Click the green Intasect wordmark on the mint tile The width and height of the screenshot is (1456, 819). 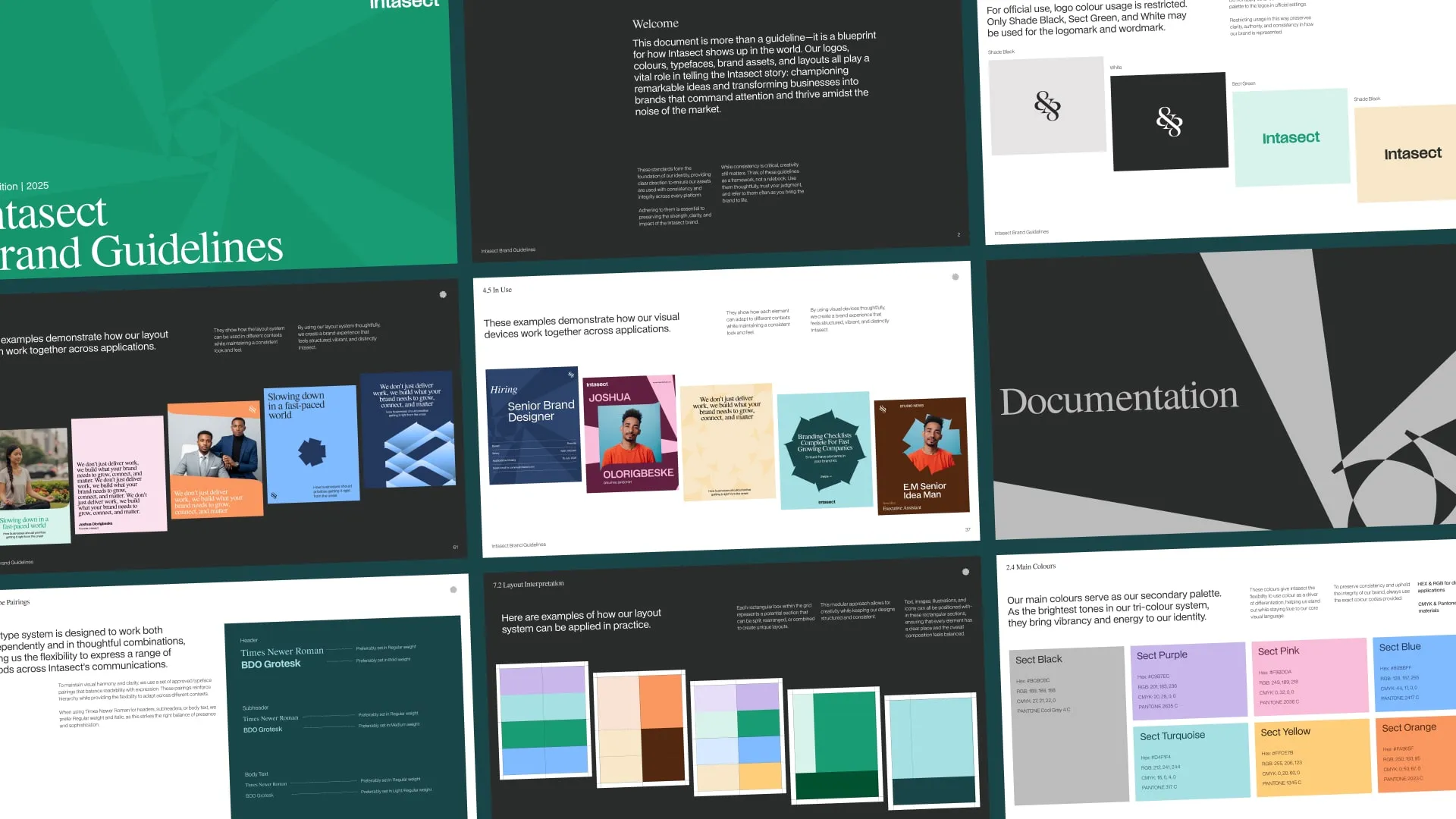click(x=1291, y=137)
